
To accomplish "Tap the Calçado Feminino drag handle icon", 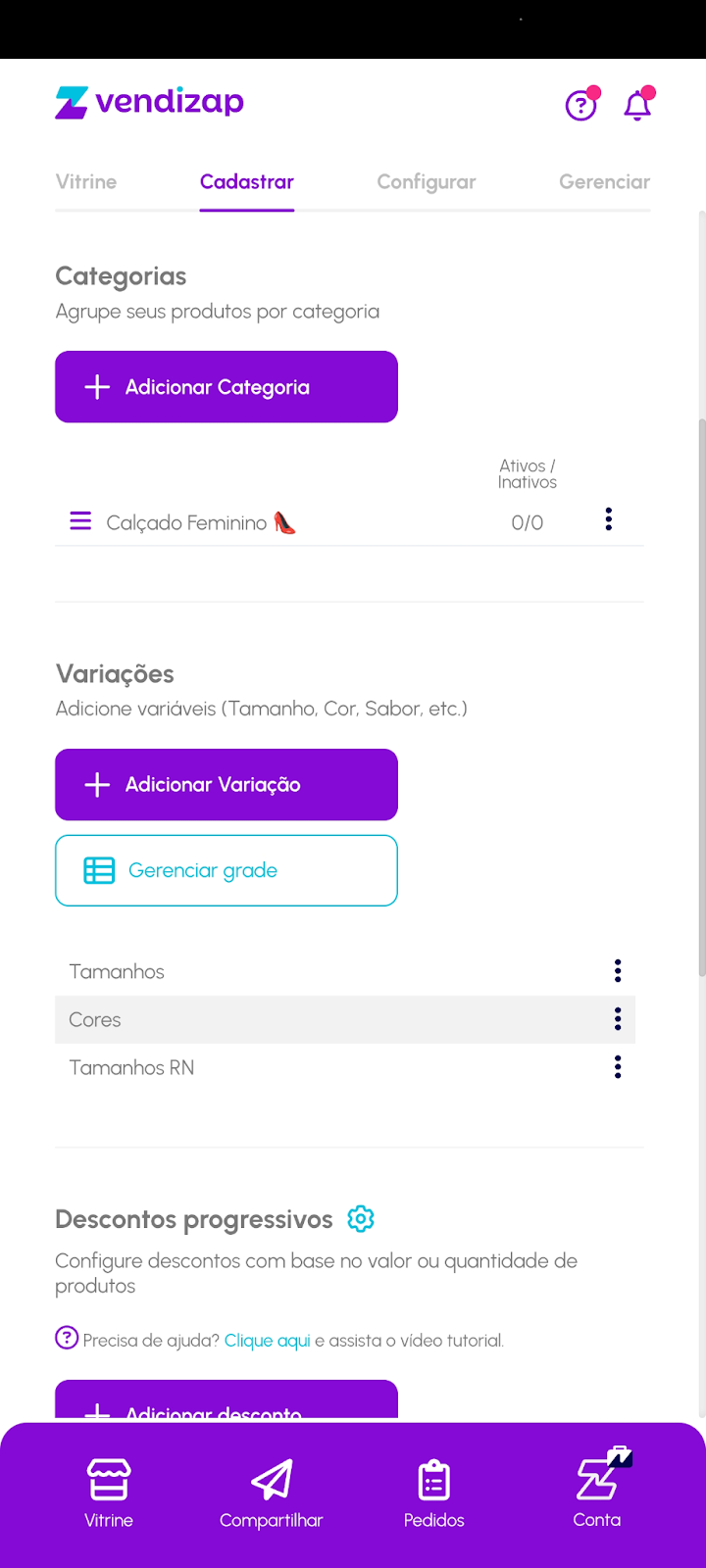I will [x=80, y=520].
